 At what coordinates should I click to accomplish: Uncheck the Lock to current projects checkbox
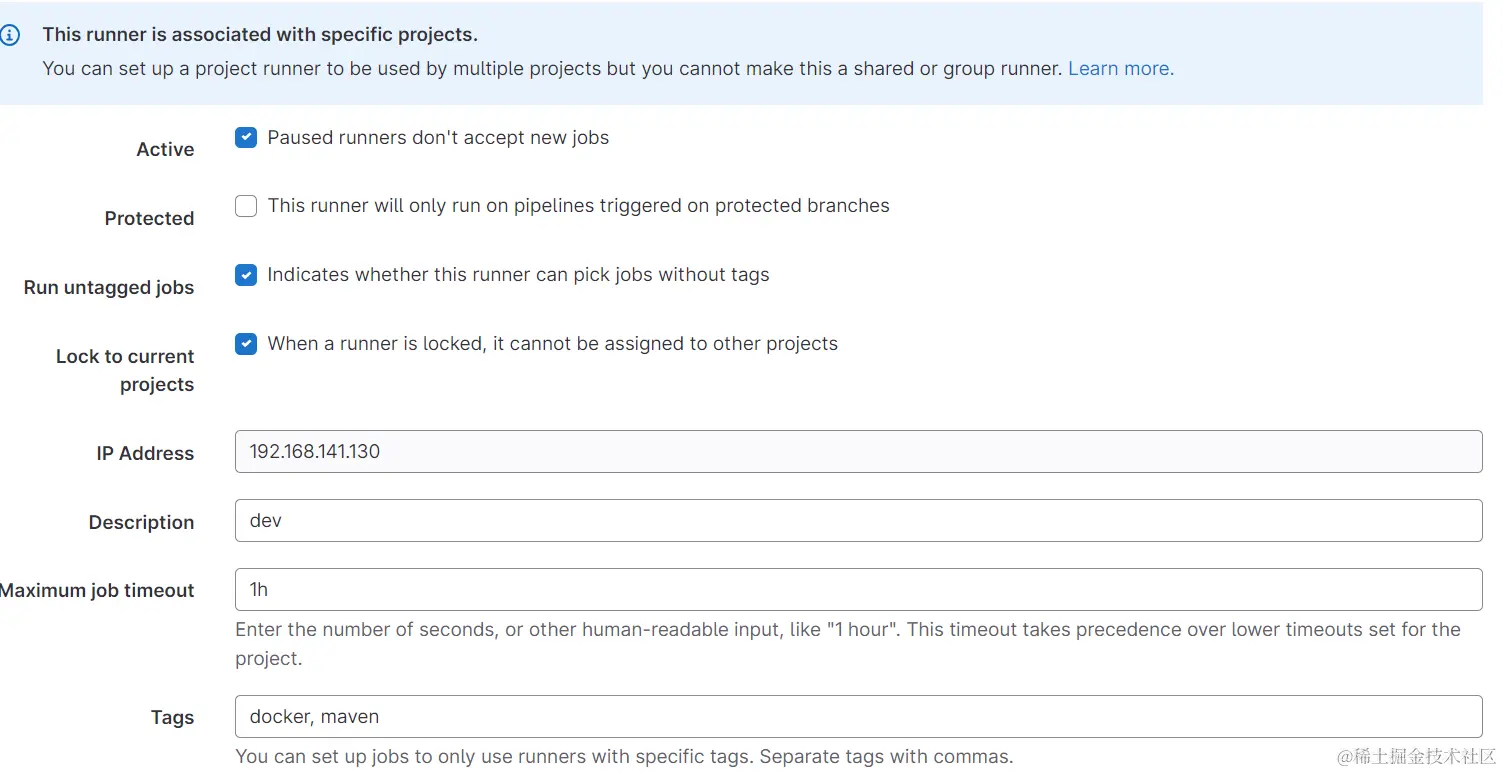(x=246, y=344)
